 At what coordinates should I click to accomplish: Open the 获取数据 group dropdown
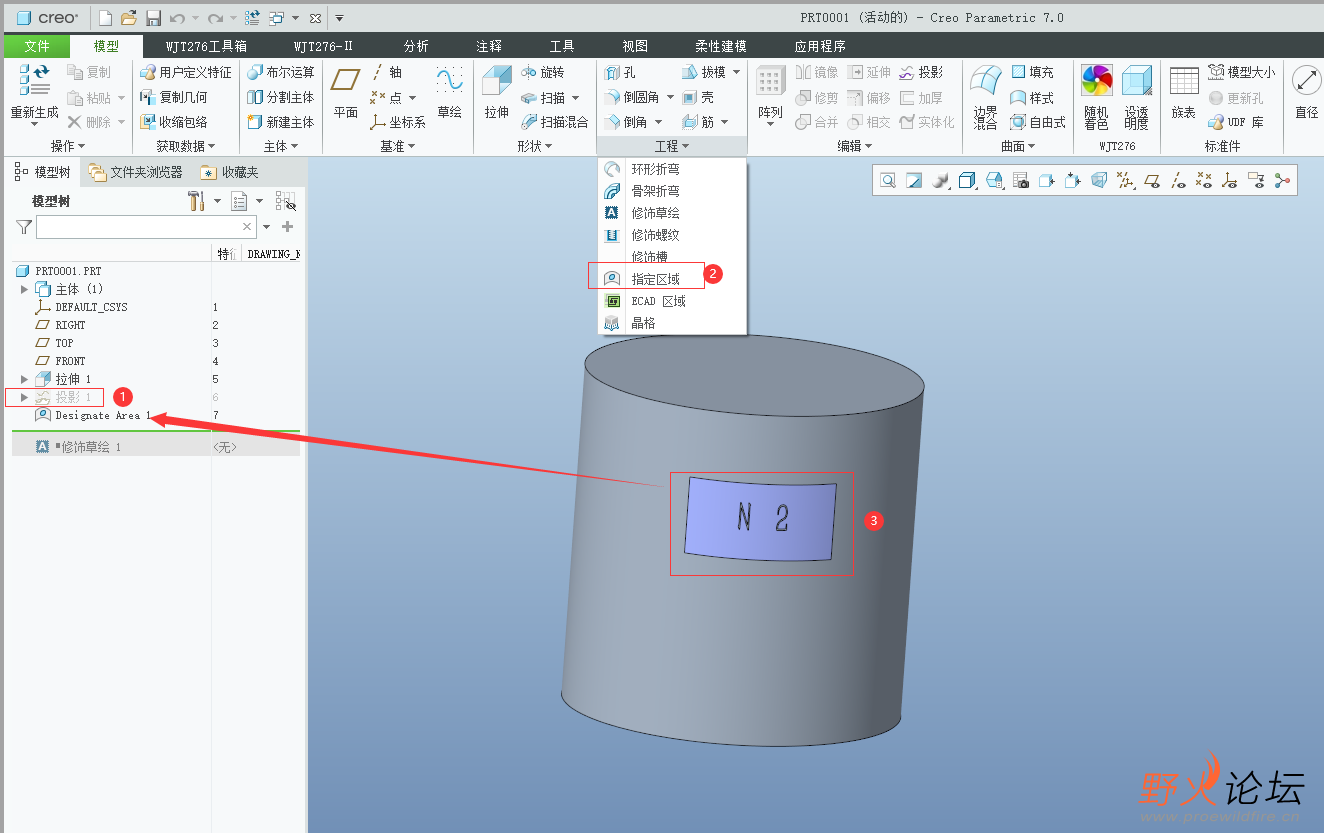tap(185, 146)
